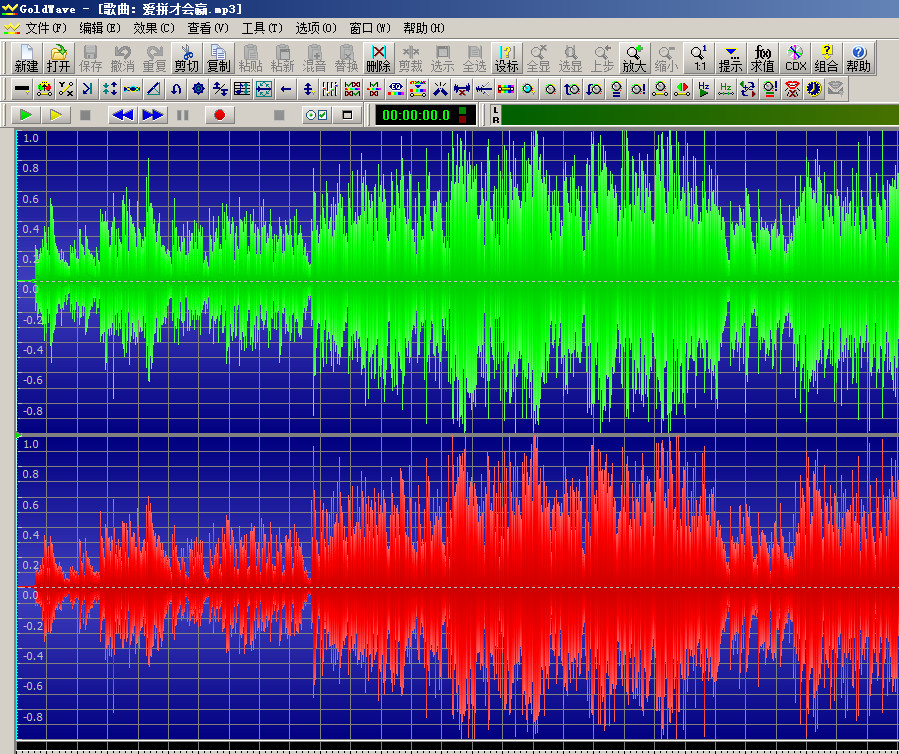Zoom in with the 放大 button
Screen dimensions: 899x754
click(635, 58)
